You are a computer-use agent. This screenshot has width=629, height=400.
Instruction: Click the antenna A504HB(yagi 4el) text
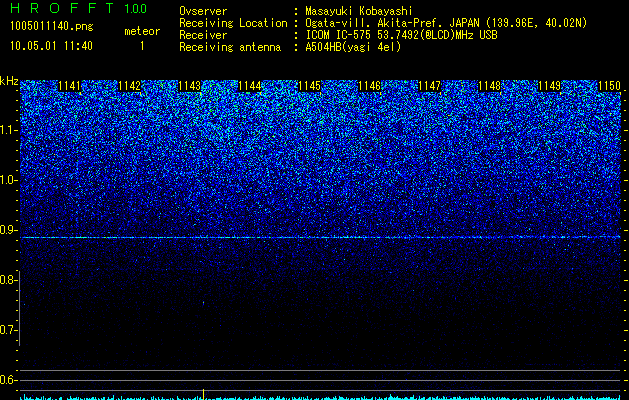(x=353, y=47)
